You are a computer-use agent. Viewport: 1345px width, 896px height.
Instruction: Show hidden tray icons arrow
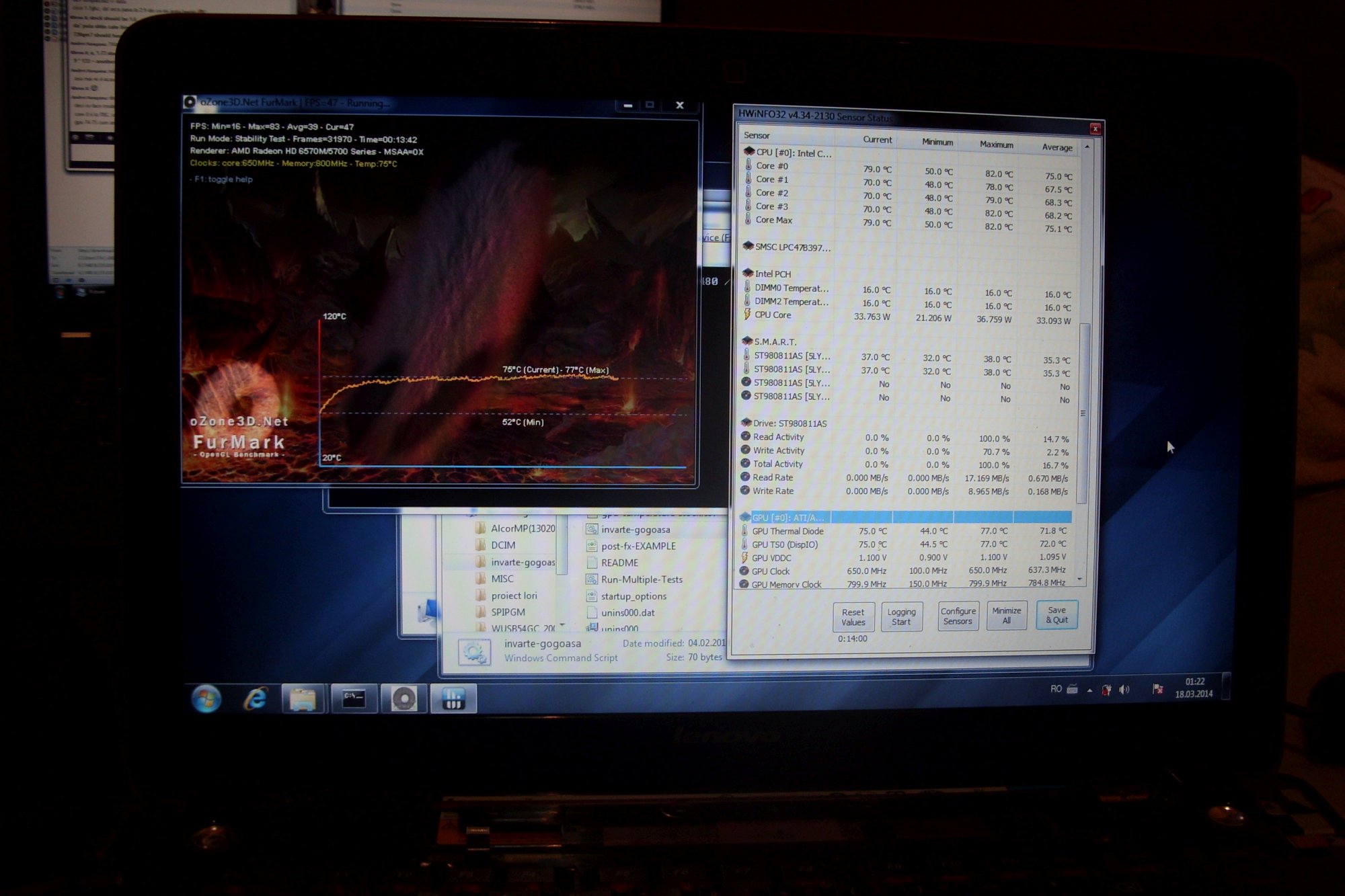click(1089, 690)
